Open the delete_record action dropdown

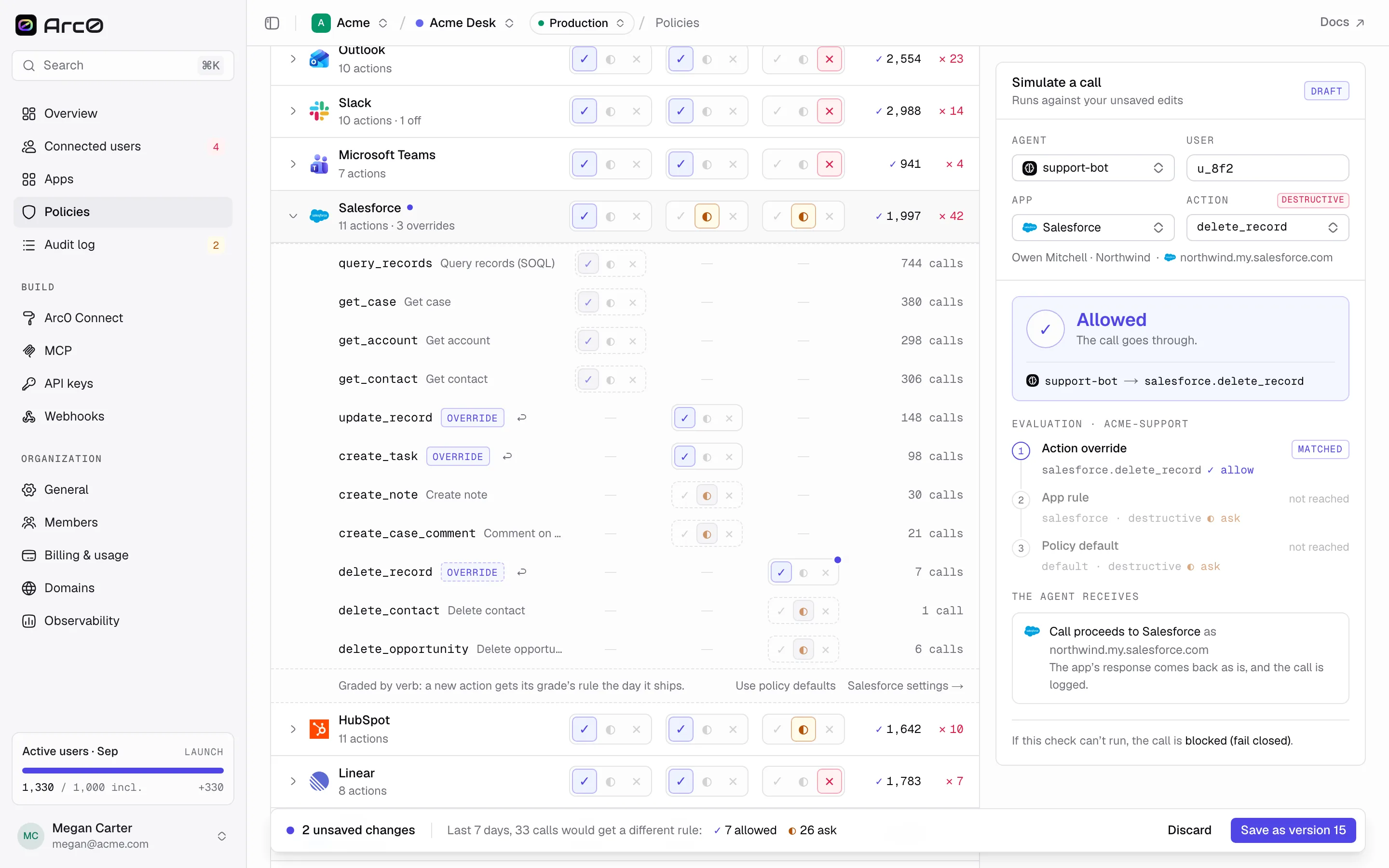(1267, 227)
